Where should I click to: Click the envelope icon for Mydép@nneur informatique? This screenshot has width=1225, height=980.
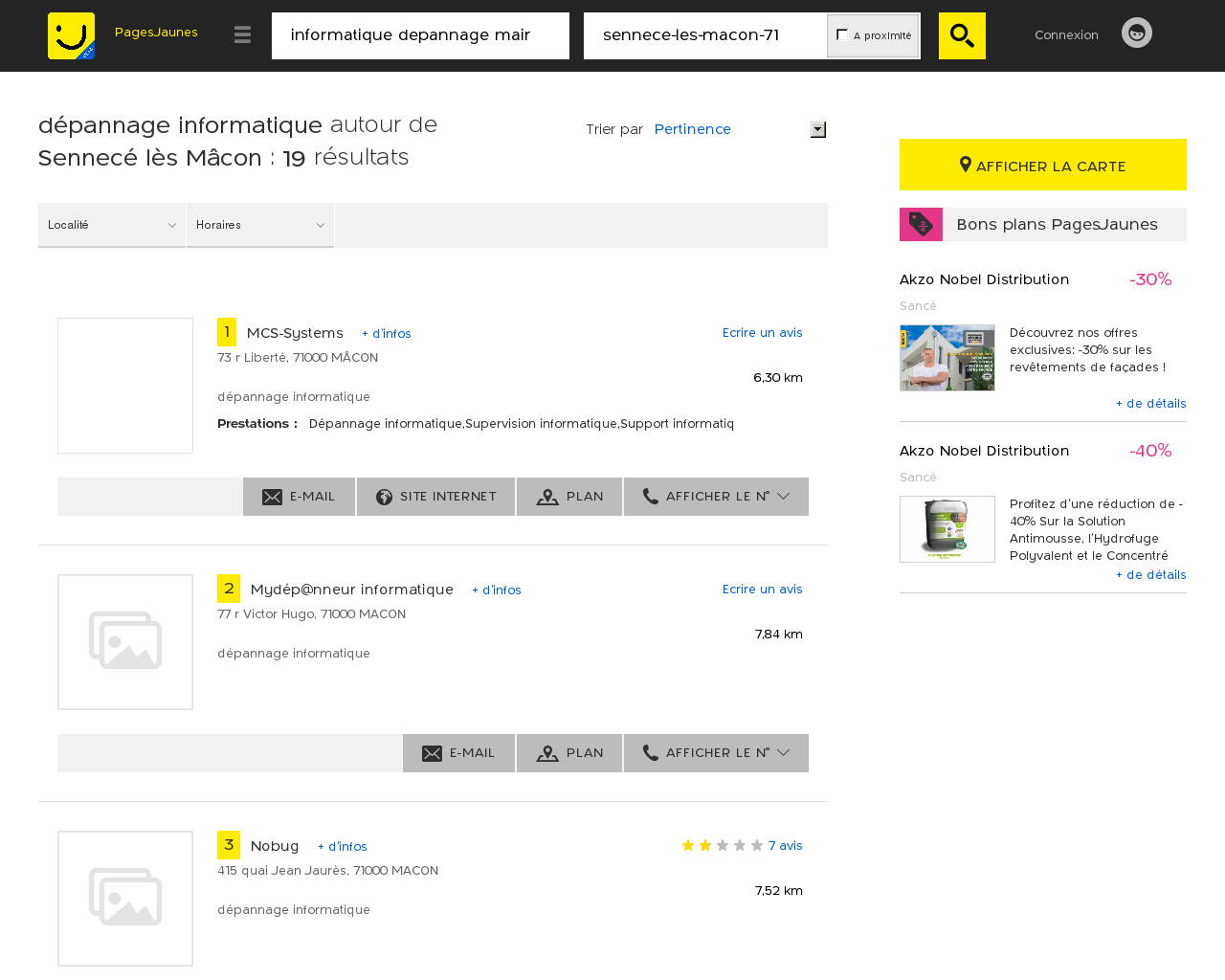click(432, 753)
